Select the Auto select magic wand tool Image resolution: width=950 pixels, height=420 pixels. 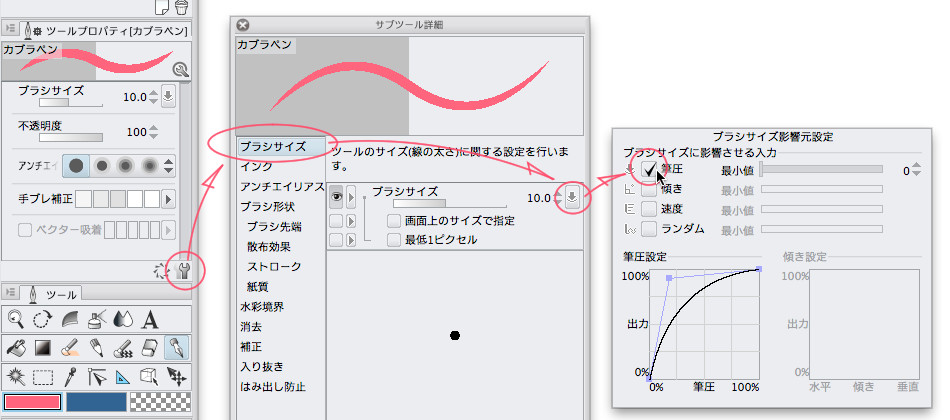(16, 376)
